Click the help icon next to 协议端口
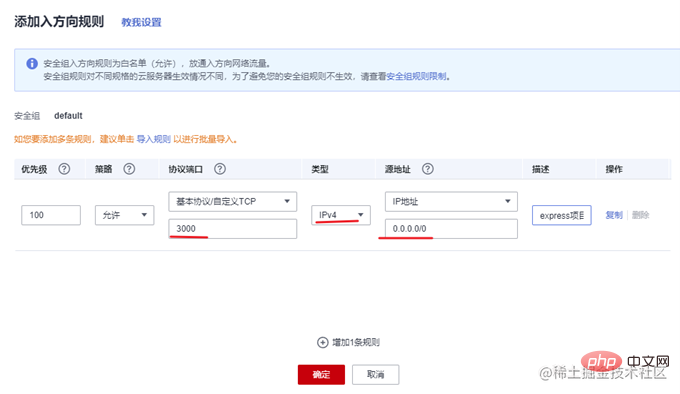Screen dimensions: 680x394 coord(220,169)
